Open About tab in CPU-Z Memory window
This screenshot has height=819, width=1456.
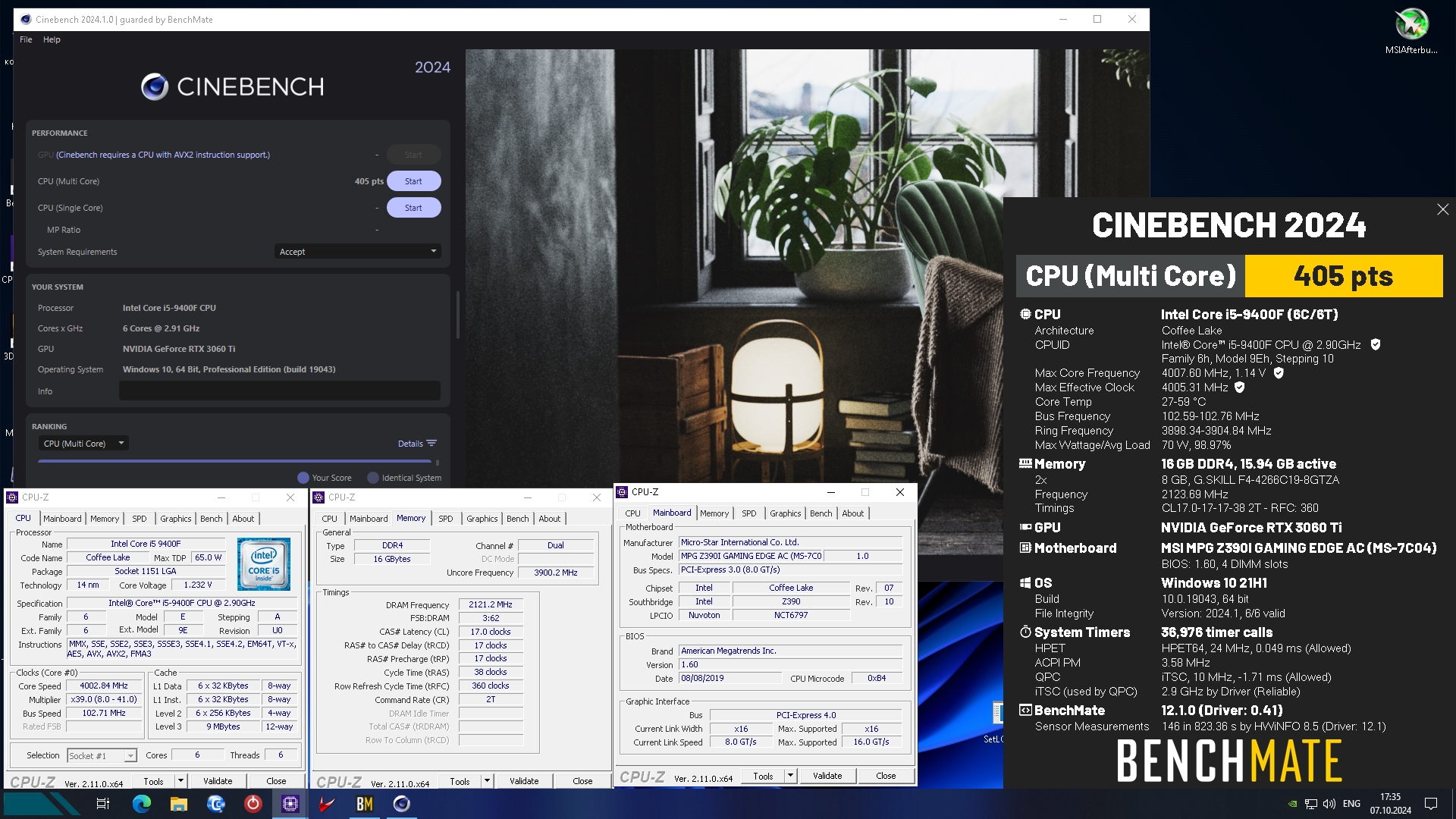(x=550, y=519)
